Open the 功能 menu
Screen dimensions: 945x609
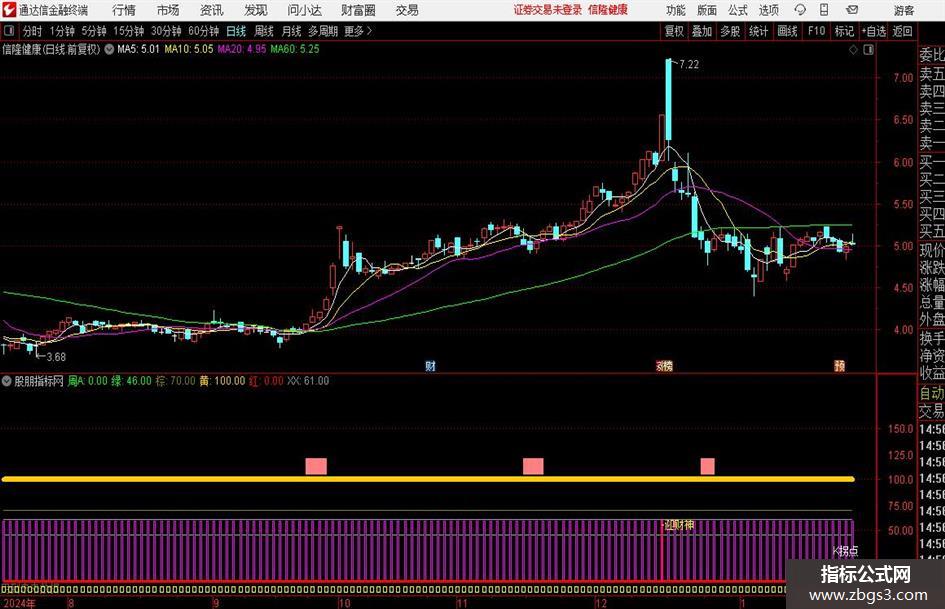coord(676,10)
